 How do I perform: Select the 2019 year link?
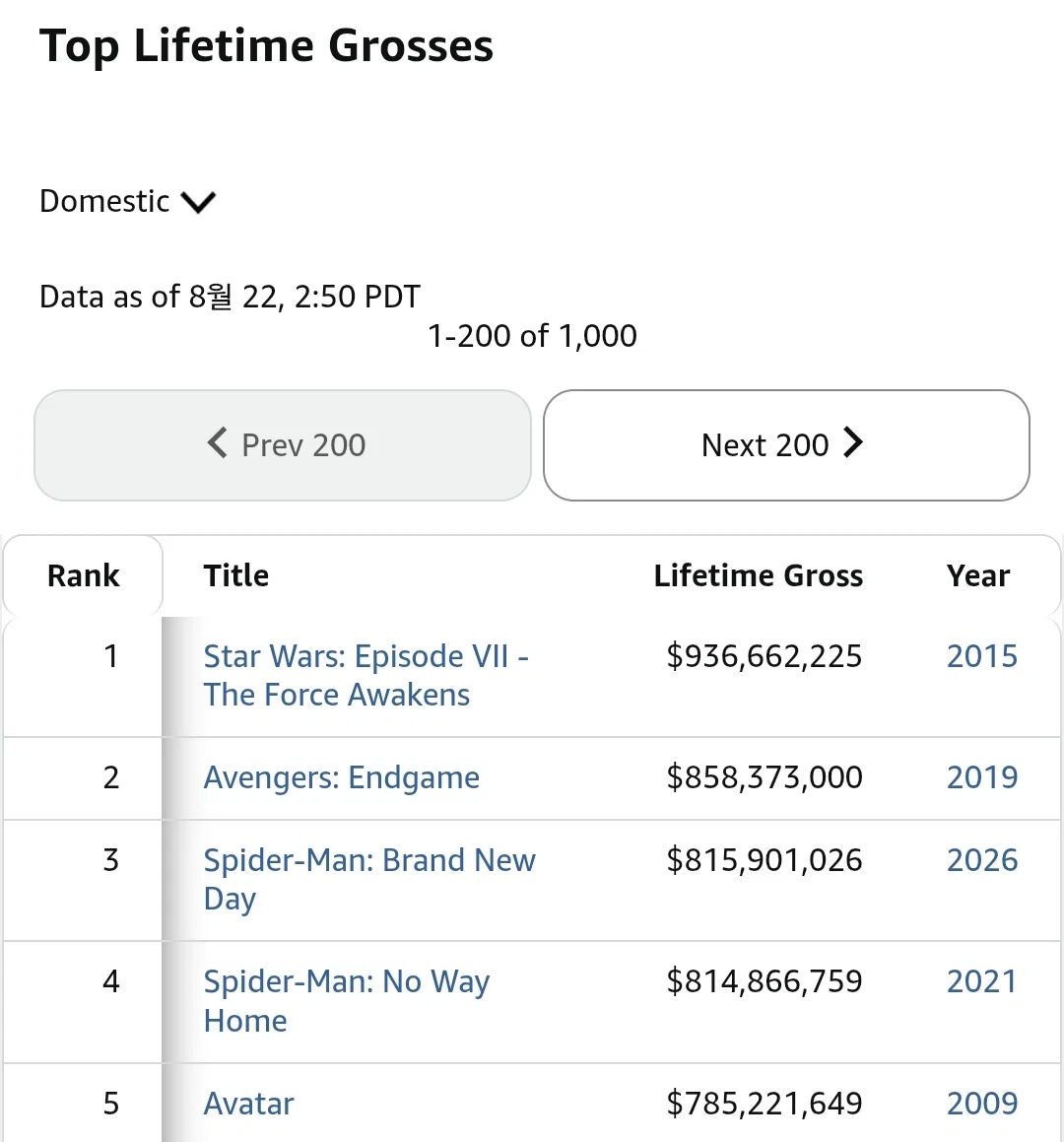[x=981, y=777]
